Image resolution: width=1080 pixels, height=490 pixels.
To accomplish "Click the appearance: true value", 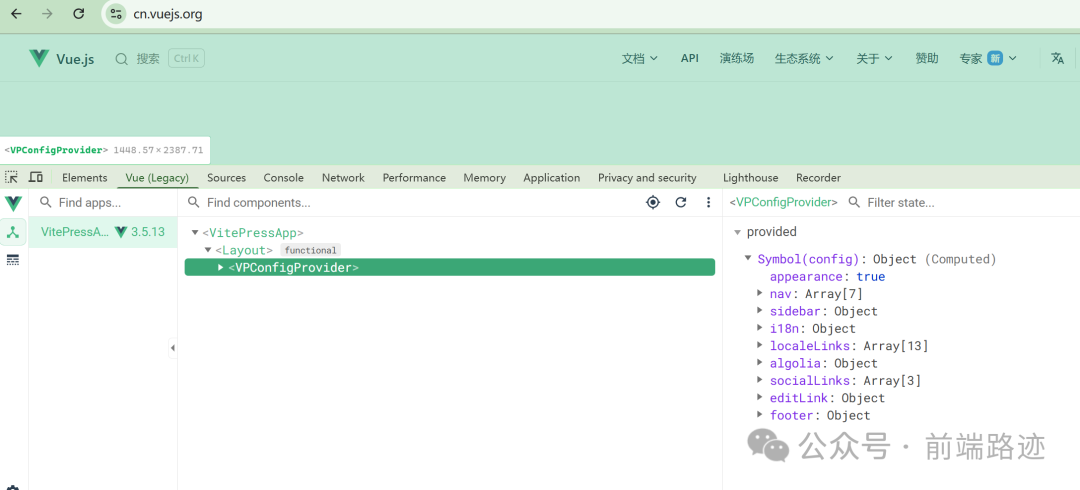I will point(871,276).
